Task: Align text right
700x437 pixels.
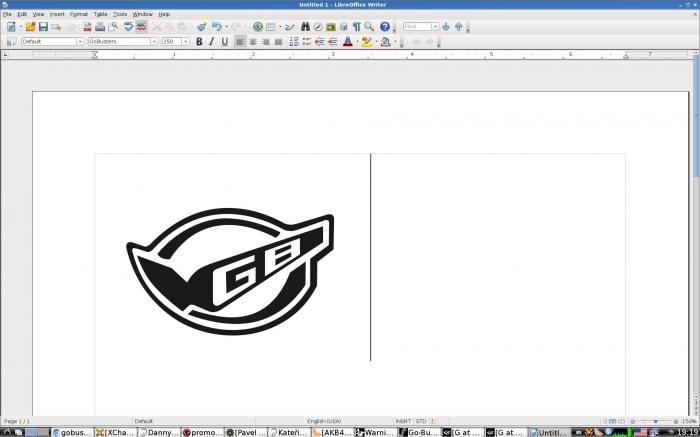Action: tap(266, 42)
